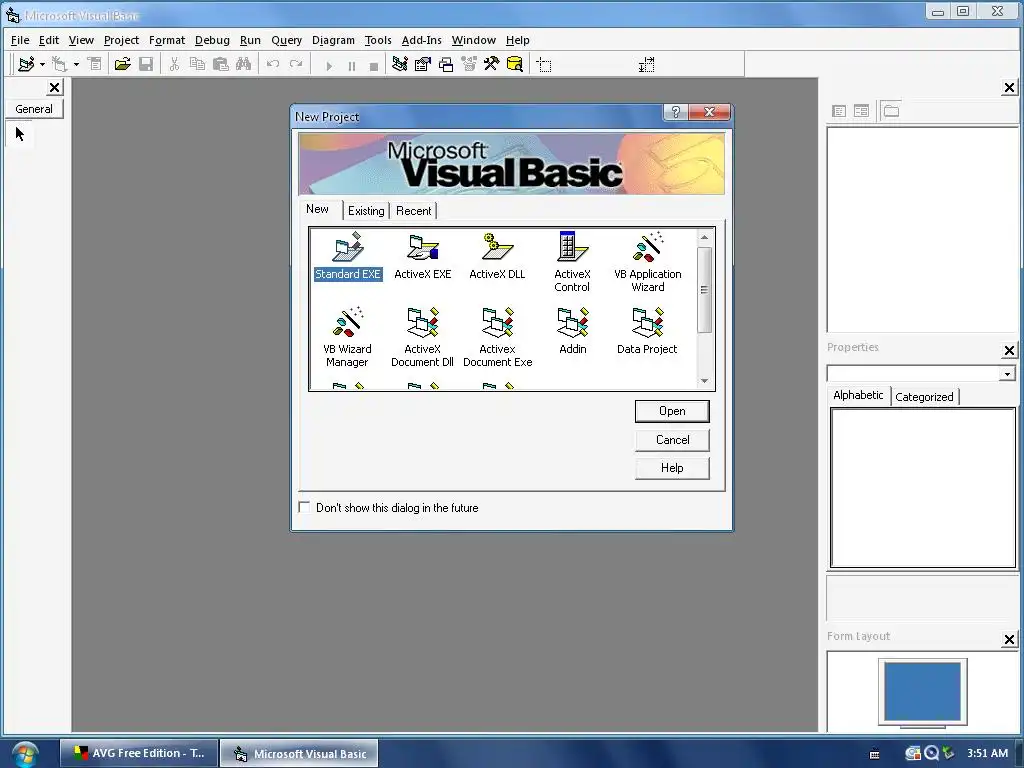
Task: Click the Cut scissors icon
Action: [174, 64]
